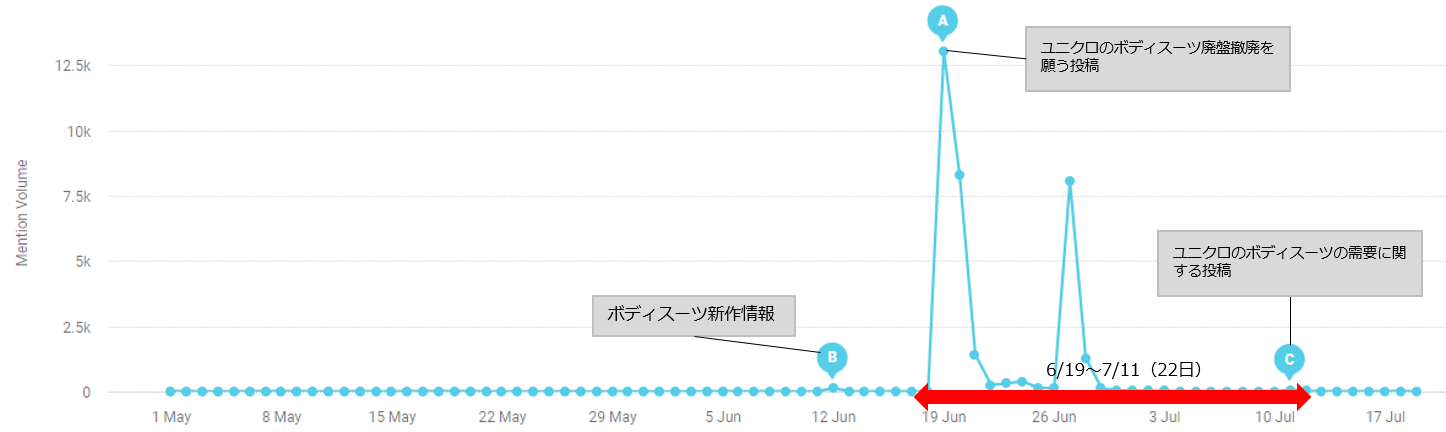
Task: Click the 17 Jul date label
Action: coord(1385,417)
